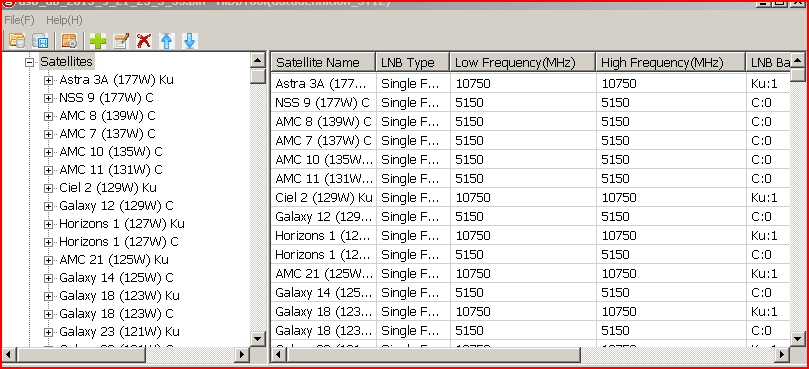Expand Ciel 2 (129W) Ku node
This screenshot has width=809, height=369.
click(48, 188)
